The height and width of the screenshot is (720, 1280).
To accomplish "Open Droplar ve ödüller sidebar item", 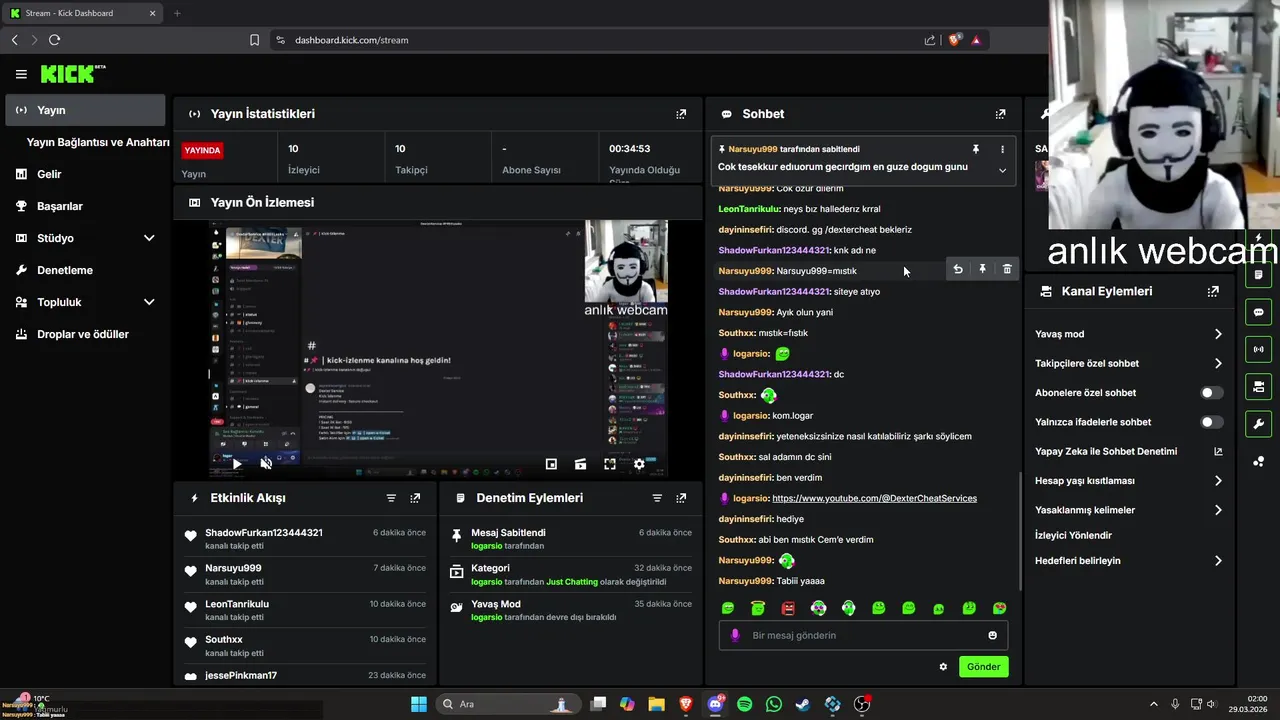I will click(x=85, y=334).
